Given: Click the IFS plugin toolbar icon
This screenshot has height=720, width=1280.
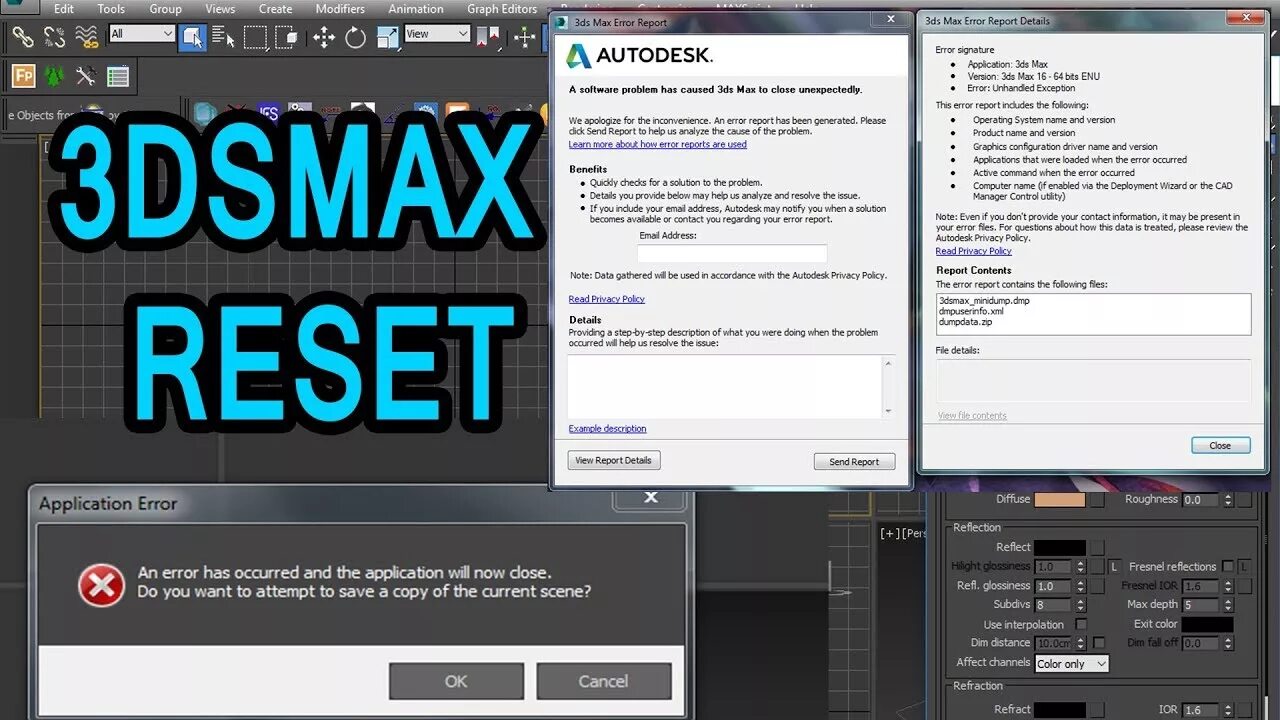Looking at the screenshot, I should (x=268, y=113).
